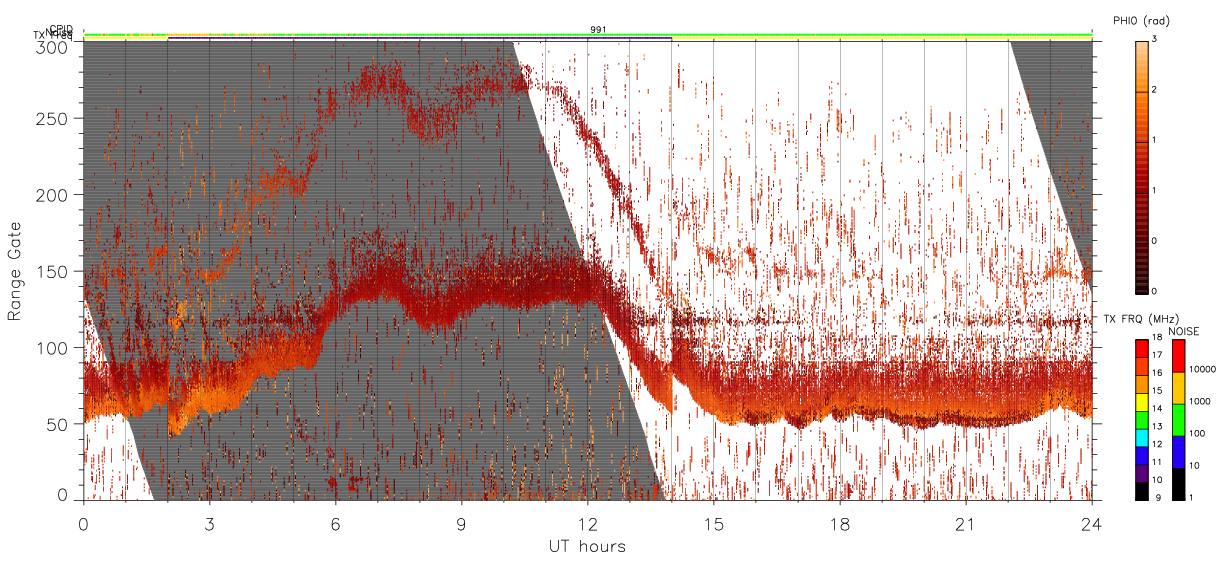Click the '17' label in the TX FRQ legend
Image resolution: width=1228 pixels, height=567 pixels.
(1159, 356)
